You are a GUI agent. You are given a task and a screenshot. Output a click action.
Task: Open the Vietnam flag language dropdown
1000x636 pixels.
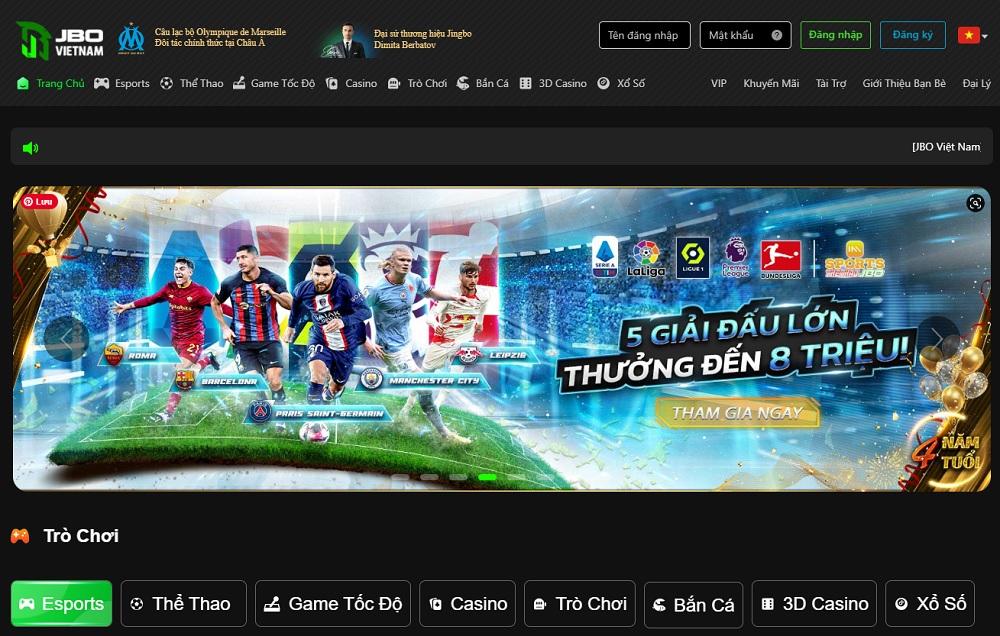968,34
